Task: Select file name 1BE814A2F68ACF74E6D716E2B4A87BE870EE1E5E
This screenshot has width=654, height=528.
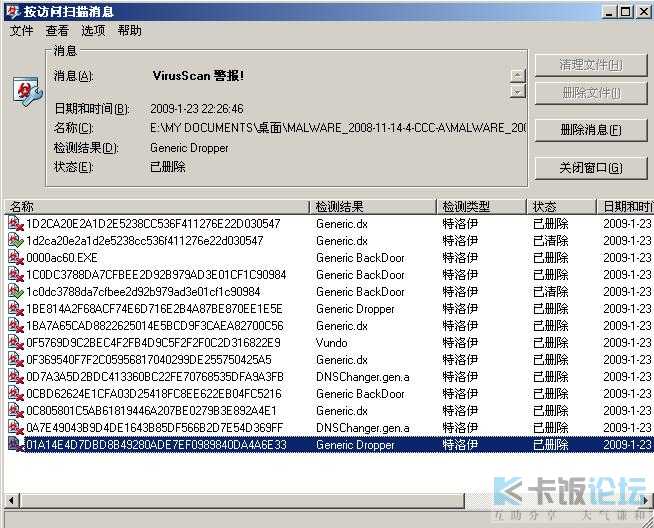Action: pyautogui.click(x=154, y=309)
